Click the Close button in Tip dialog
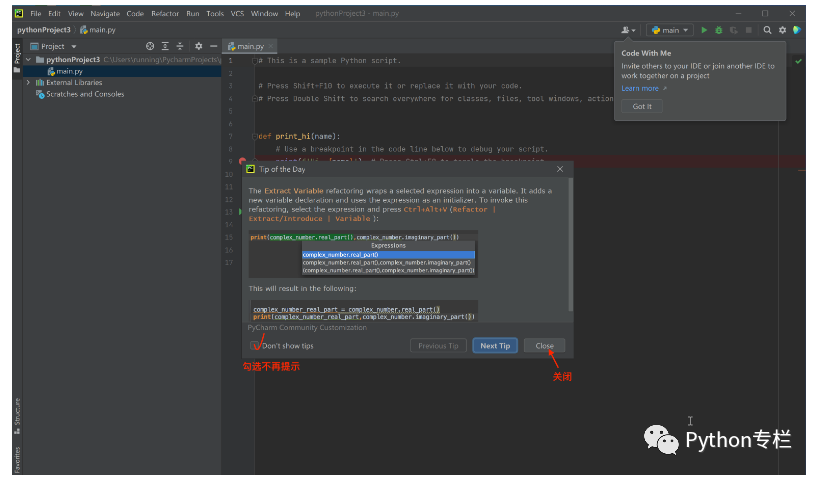The width and height of the screenshot is (819, 479). tap(544, 346)
